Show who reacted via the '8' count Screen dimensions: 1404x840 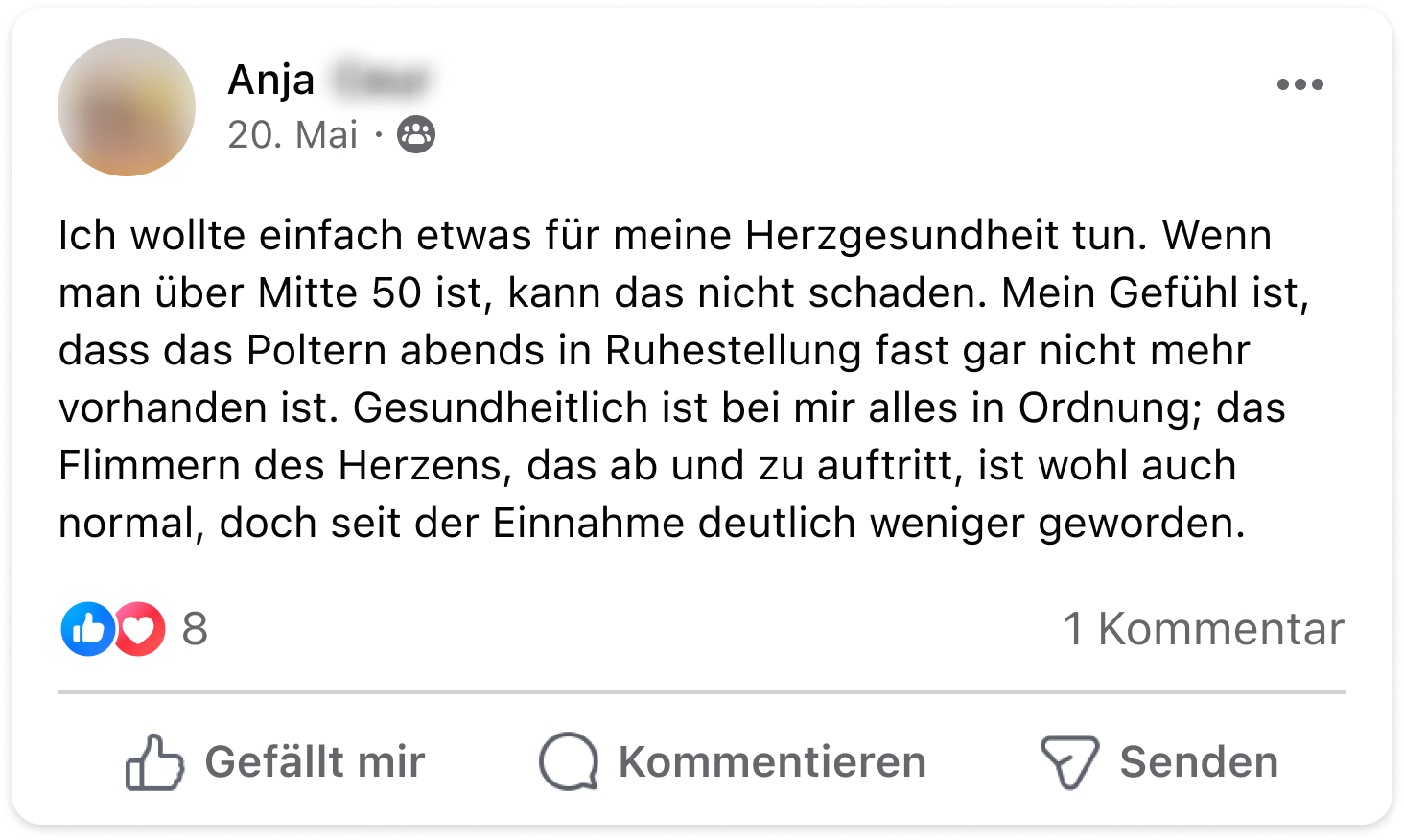point(195,629)
